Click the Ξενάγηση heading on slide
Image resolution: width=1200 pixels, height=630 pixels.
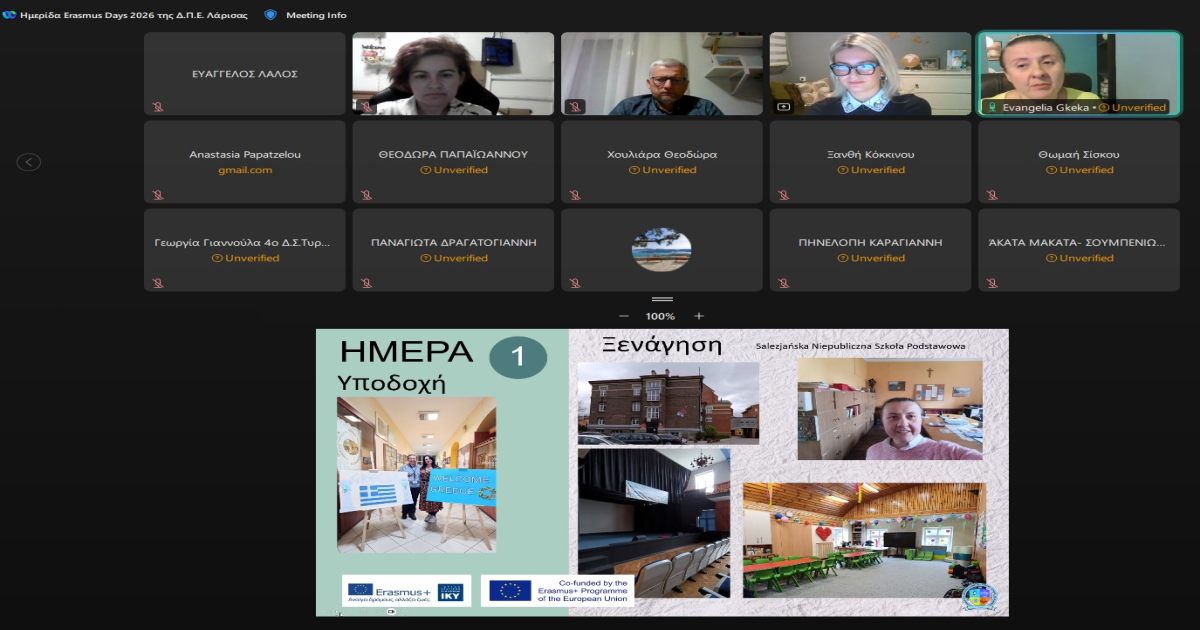pyautogui.click(x=662, y=345)
